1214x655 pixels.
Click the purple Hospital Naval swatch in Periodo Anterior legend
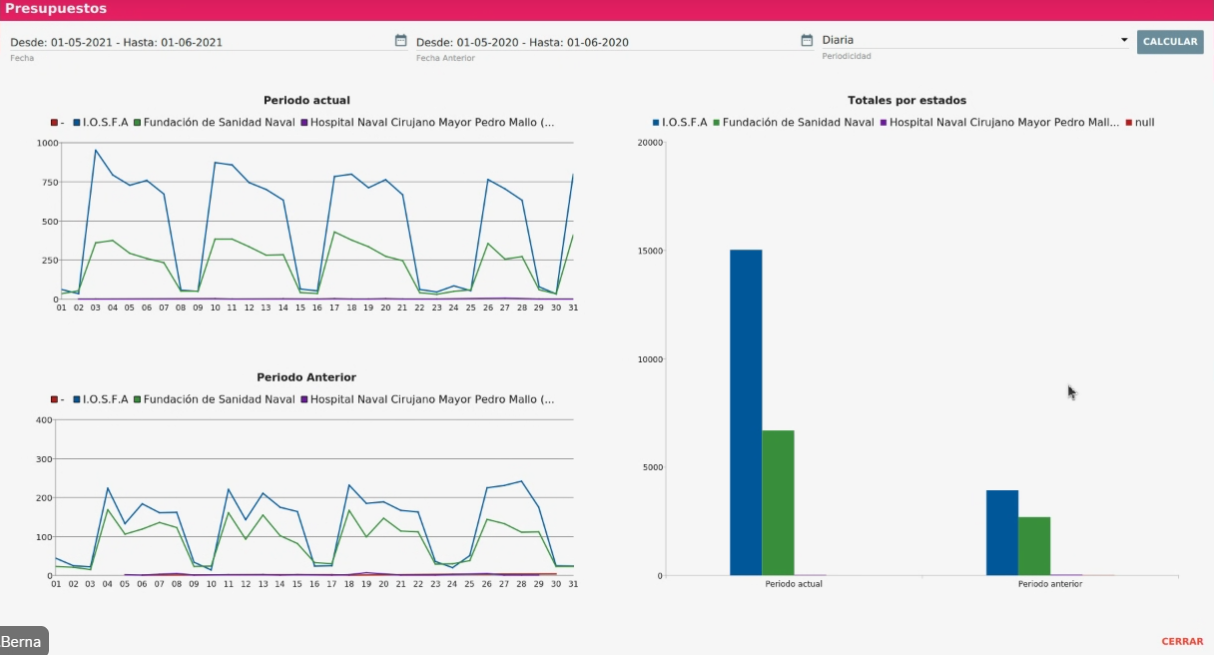(x=304, y=400)
